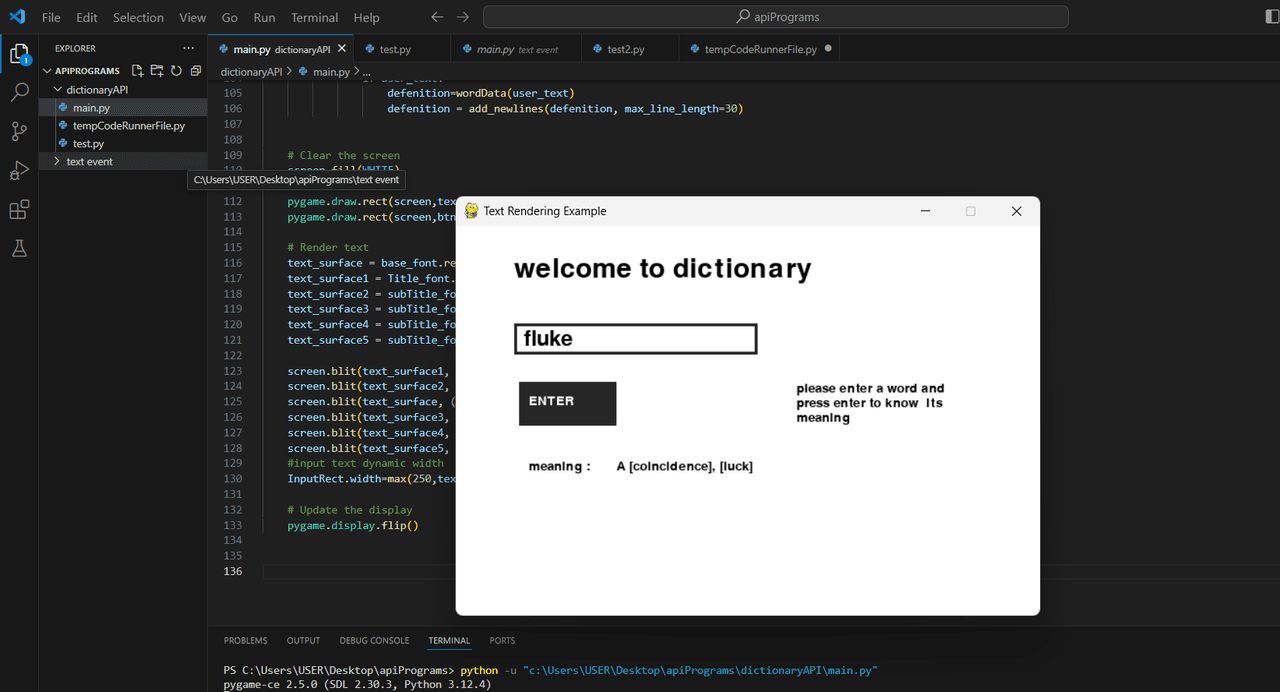1280x692 pixels.
Task: Click the New File icon in Explorer
Action: (138, 71)
